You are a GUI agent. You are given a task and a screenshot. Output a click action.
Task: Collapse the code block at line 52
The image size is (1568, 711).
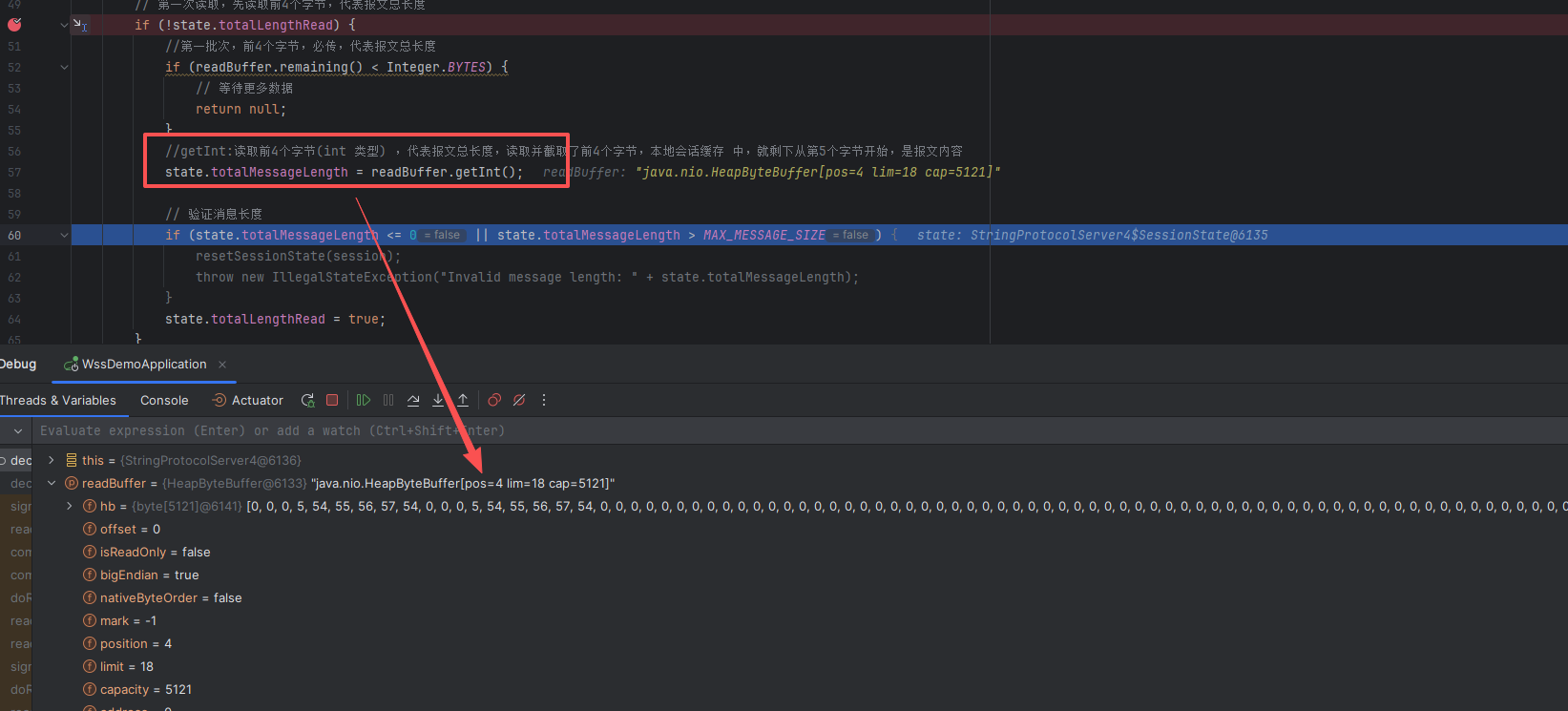[x=64, y=68]
